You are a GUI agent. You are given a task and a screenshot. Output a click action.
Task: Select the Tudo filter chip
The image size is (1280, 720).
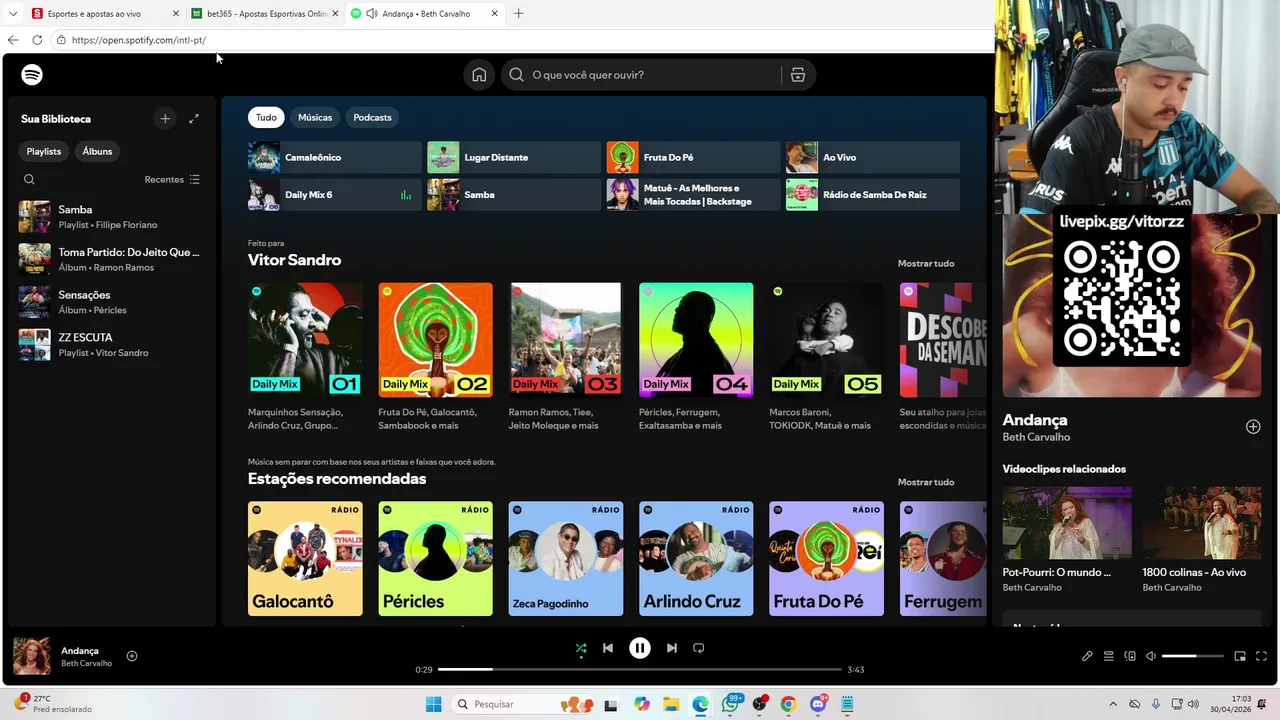[x=266, y=118]
